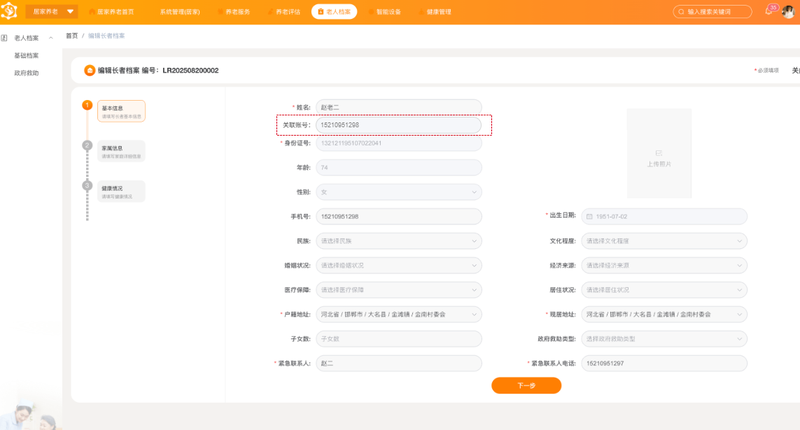Expand the 民族 selection dropdown

point(398,241)
